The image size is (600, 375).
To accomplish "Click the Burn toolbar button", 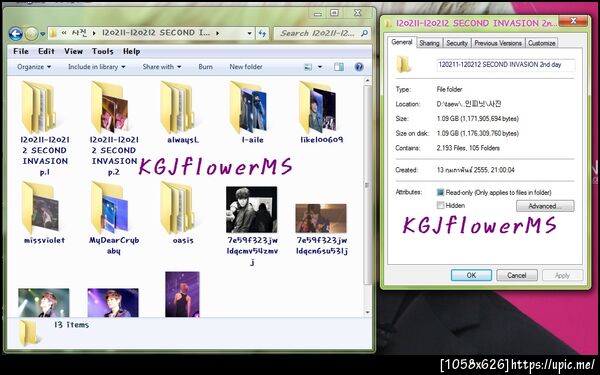I will pyautogui.click(x=205, y=67).
